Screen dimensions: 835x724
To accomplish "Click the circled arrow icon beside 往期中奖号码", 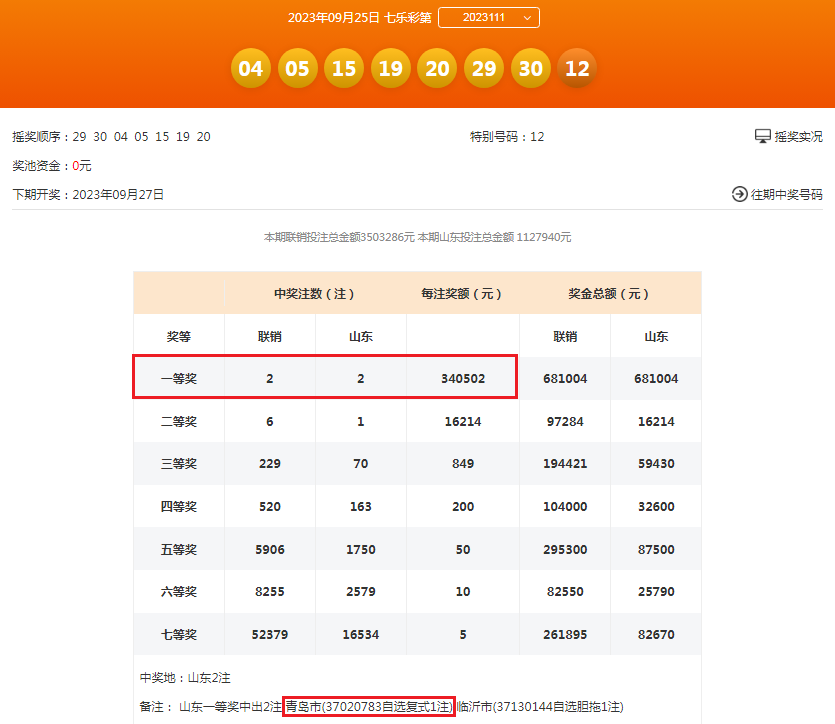I will click(740, 194).
